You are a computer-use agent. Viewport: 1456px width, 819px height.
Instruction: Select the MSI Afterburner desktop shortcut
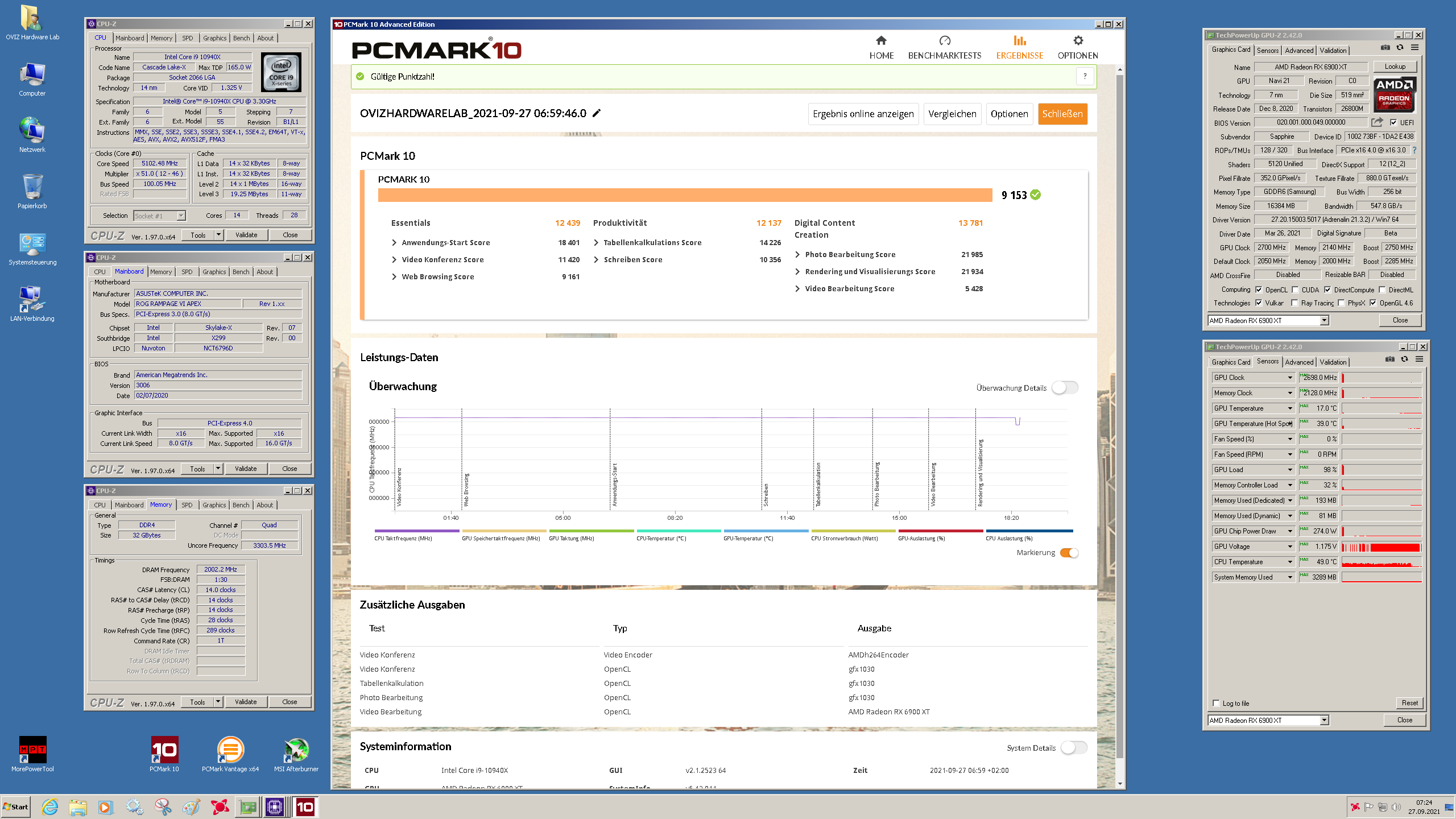(296, 754)
